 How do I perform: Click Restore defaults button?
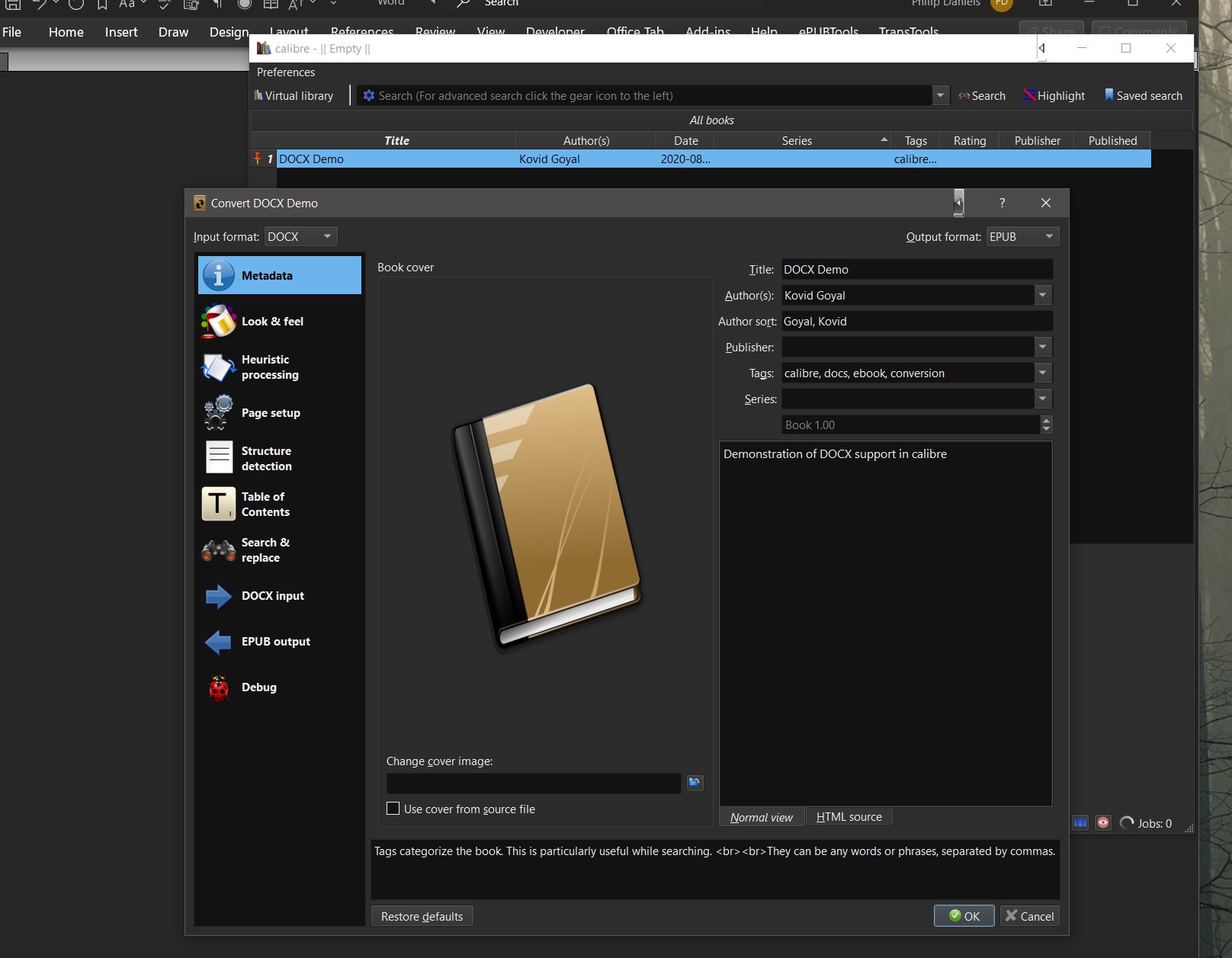pos(422,915)
